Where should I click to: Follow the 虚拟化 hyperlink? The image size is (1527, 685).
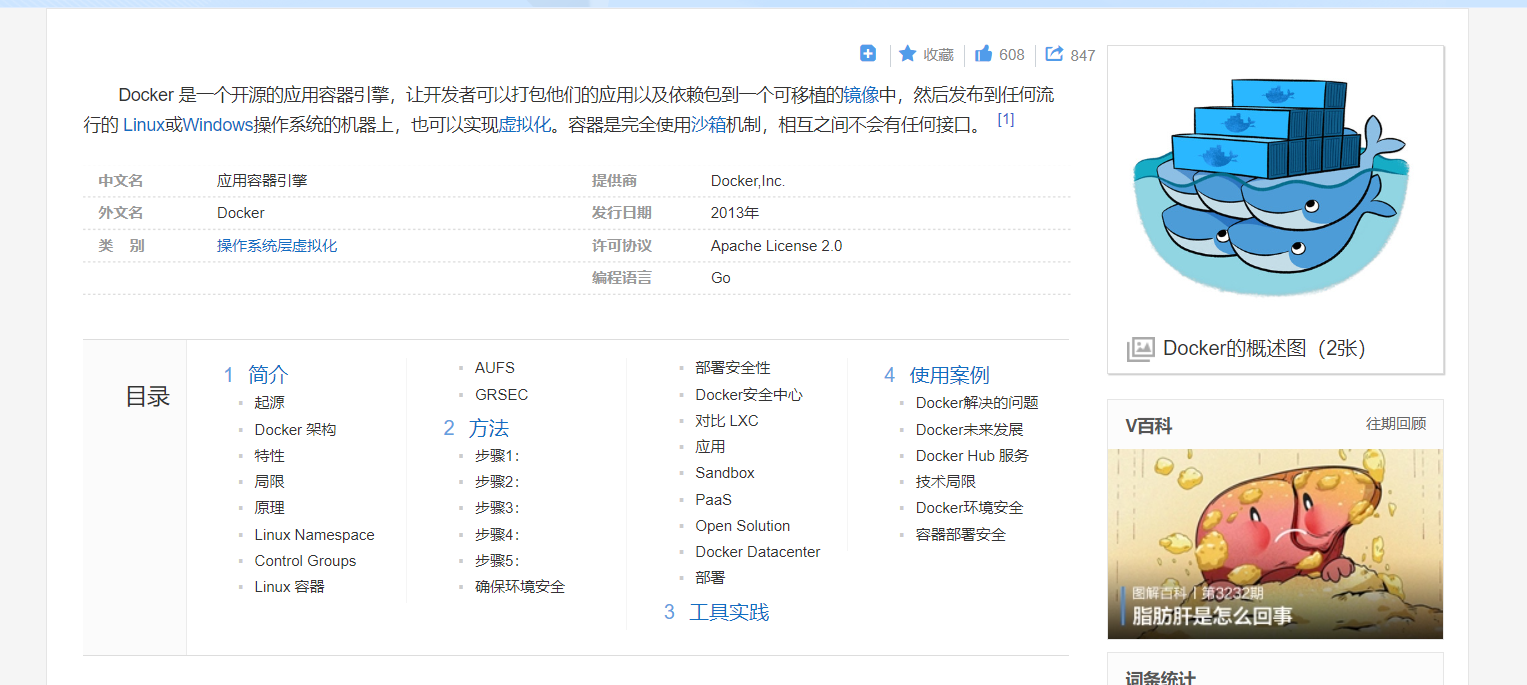[524, 125]
